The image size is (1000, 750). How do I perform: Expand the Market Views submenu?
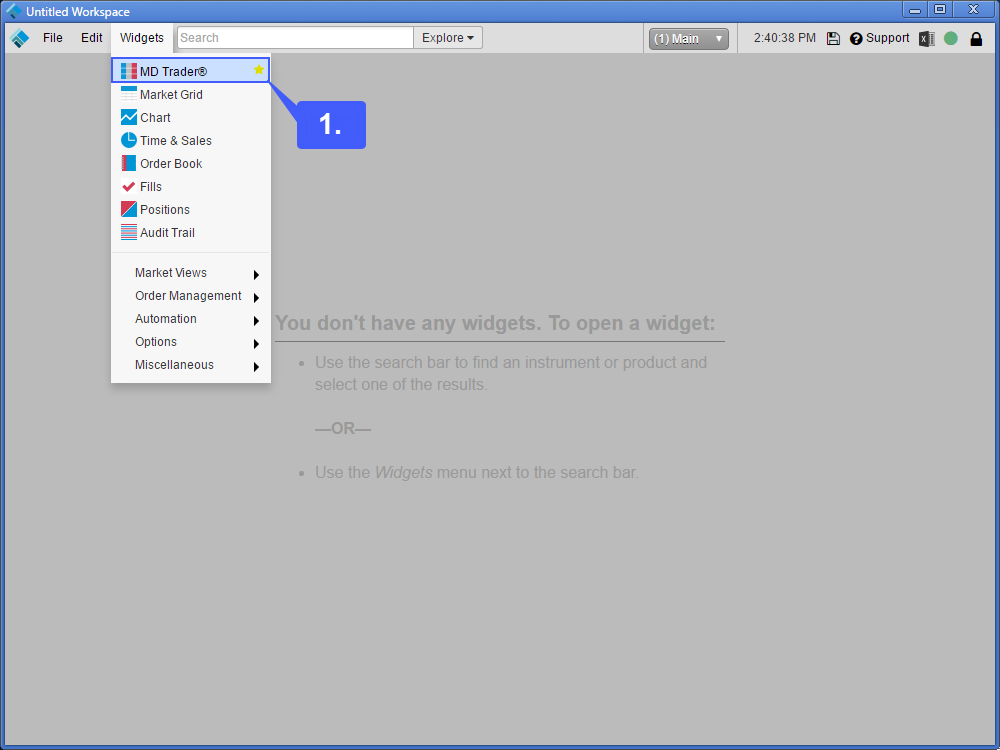tap(191, 273)
